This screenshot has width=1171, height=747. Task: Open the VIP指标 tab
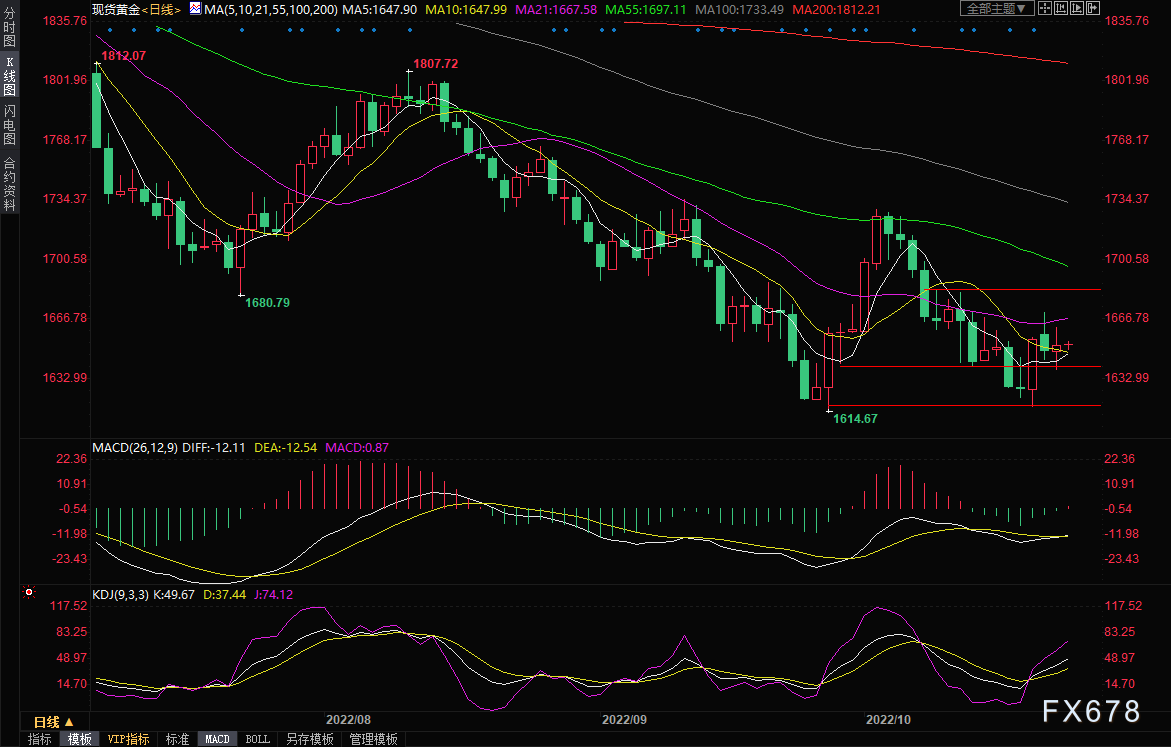point(129,739)
